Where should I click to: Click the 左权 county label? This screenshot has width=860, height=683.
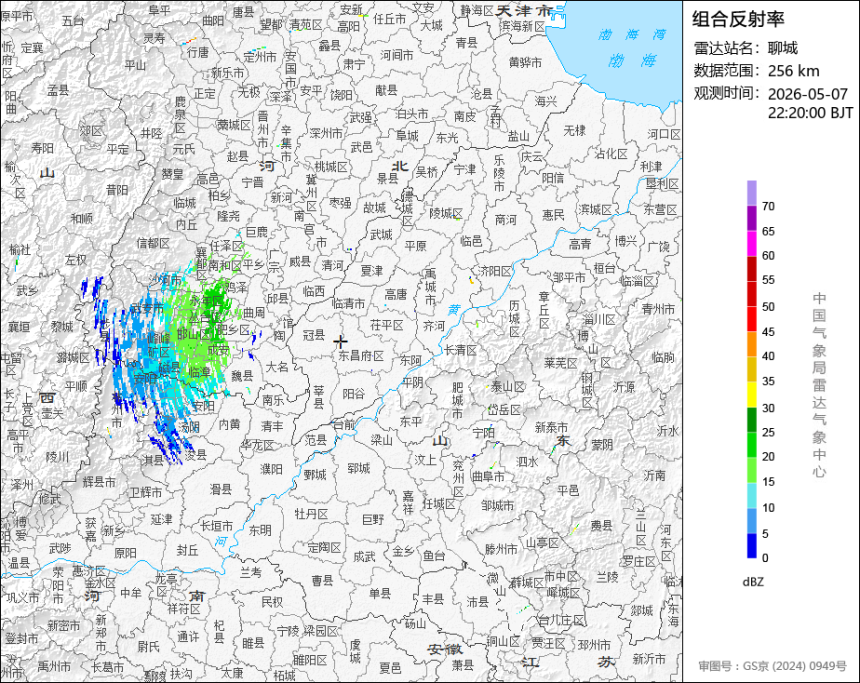76,259
